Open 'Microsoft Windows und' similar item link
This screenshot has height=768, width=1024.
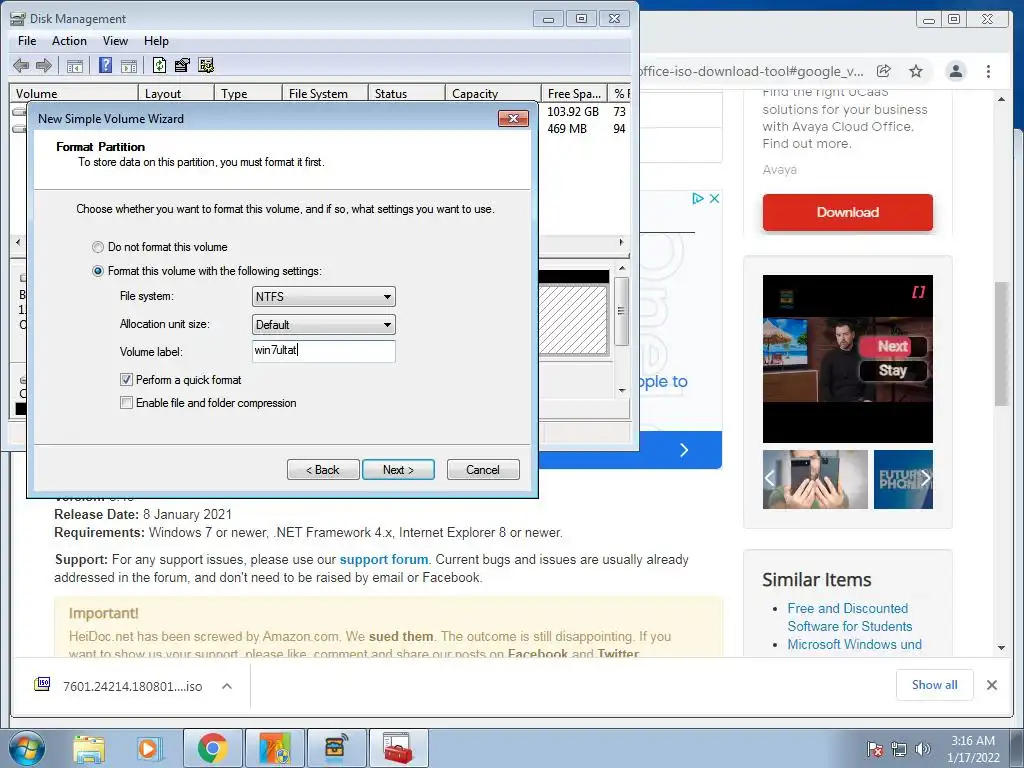854,645
